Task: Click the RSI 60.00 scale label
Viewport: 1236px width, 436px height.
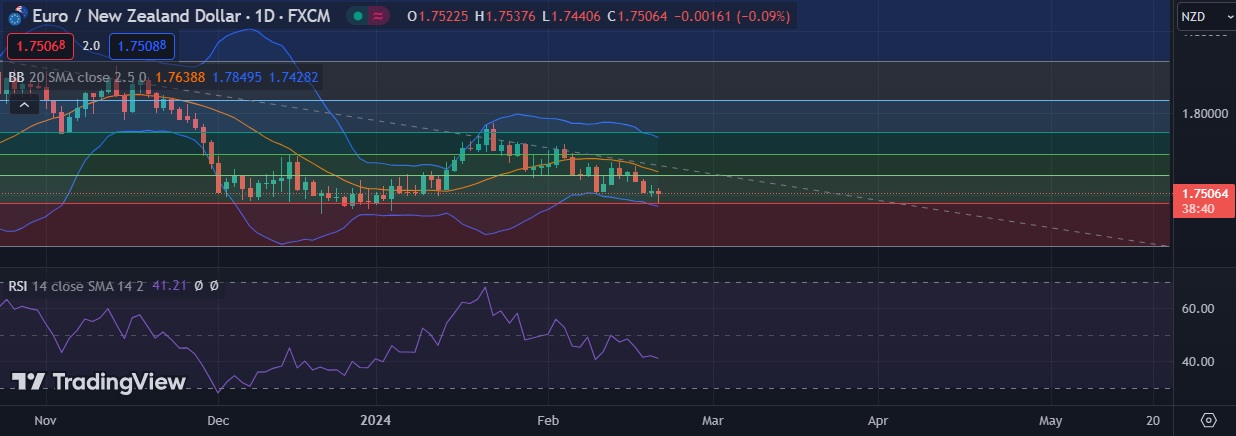Action: tap(1198, 309)
